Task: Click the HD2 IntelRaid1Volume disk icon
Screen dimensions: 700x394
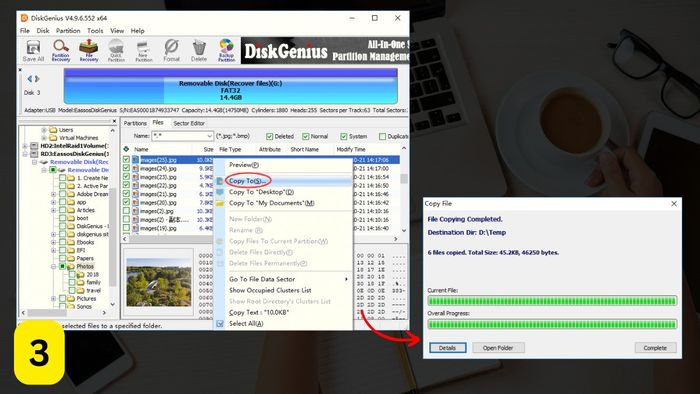Action: [x=34, y=146]
